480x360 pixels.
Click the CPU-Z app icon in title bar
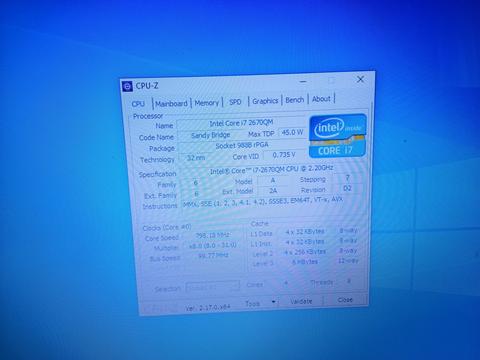pyautogui.click(x=127, y=86)
